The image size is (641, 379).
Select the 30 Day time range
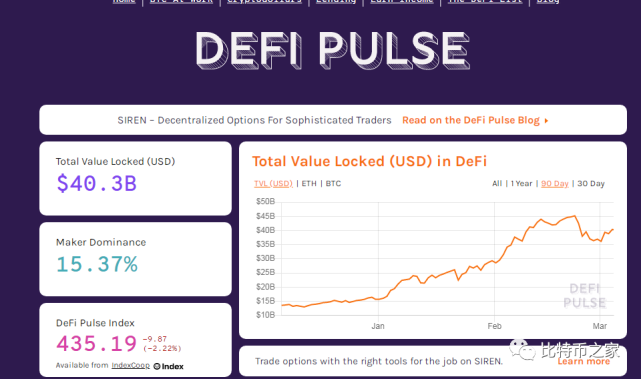point(591,184)
